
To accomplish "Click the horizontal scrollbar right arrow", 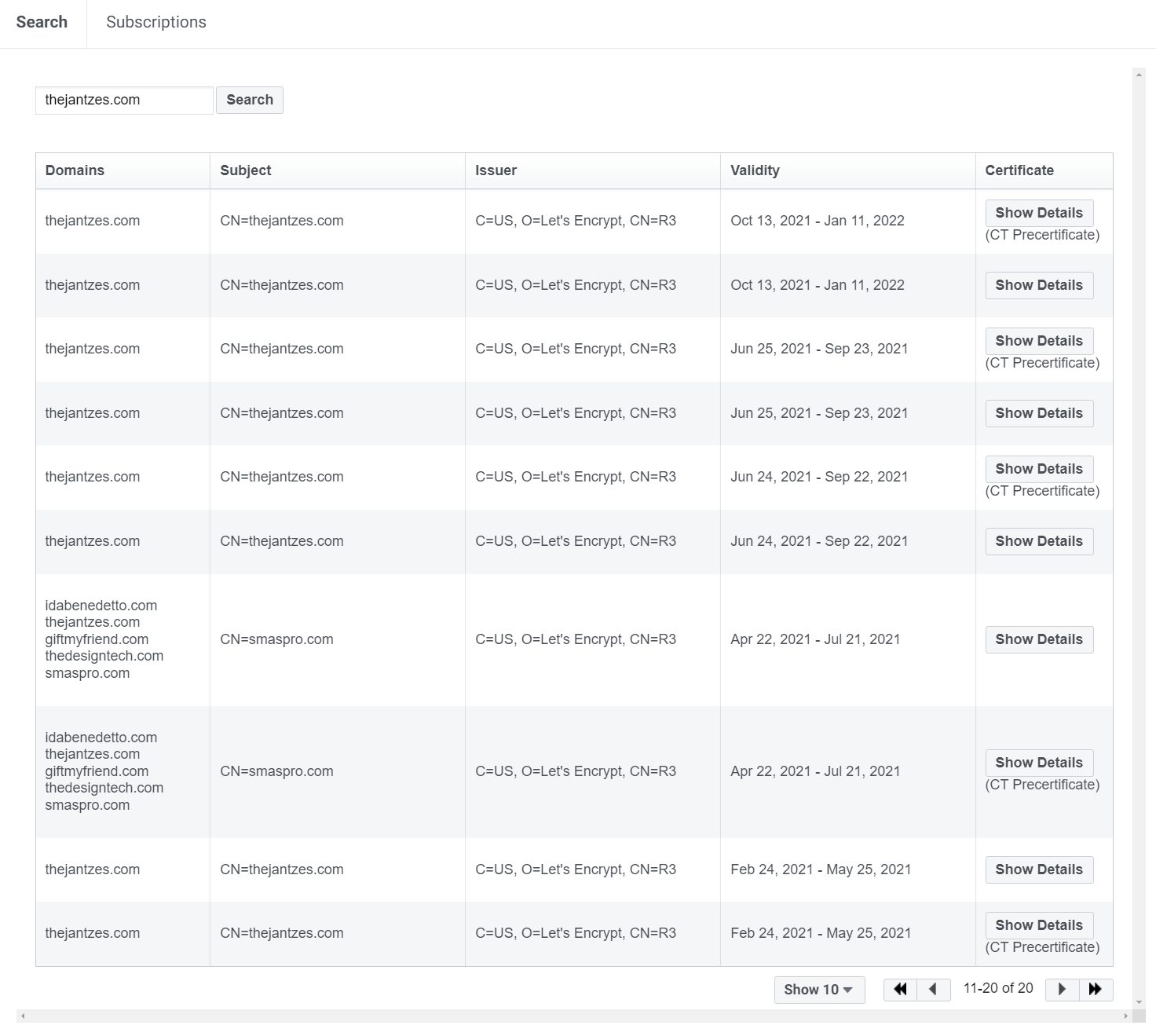I will click(x=1126, y=1016).
